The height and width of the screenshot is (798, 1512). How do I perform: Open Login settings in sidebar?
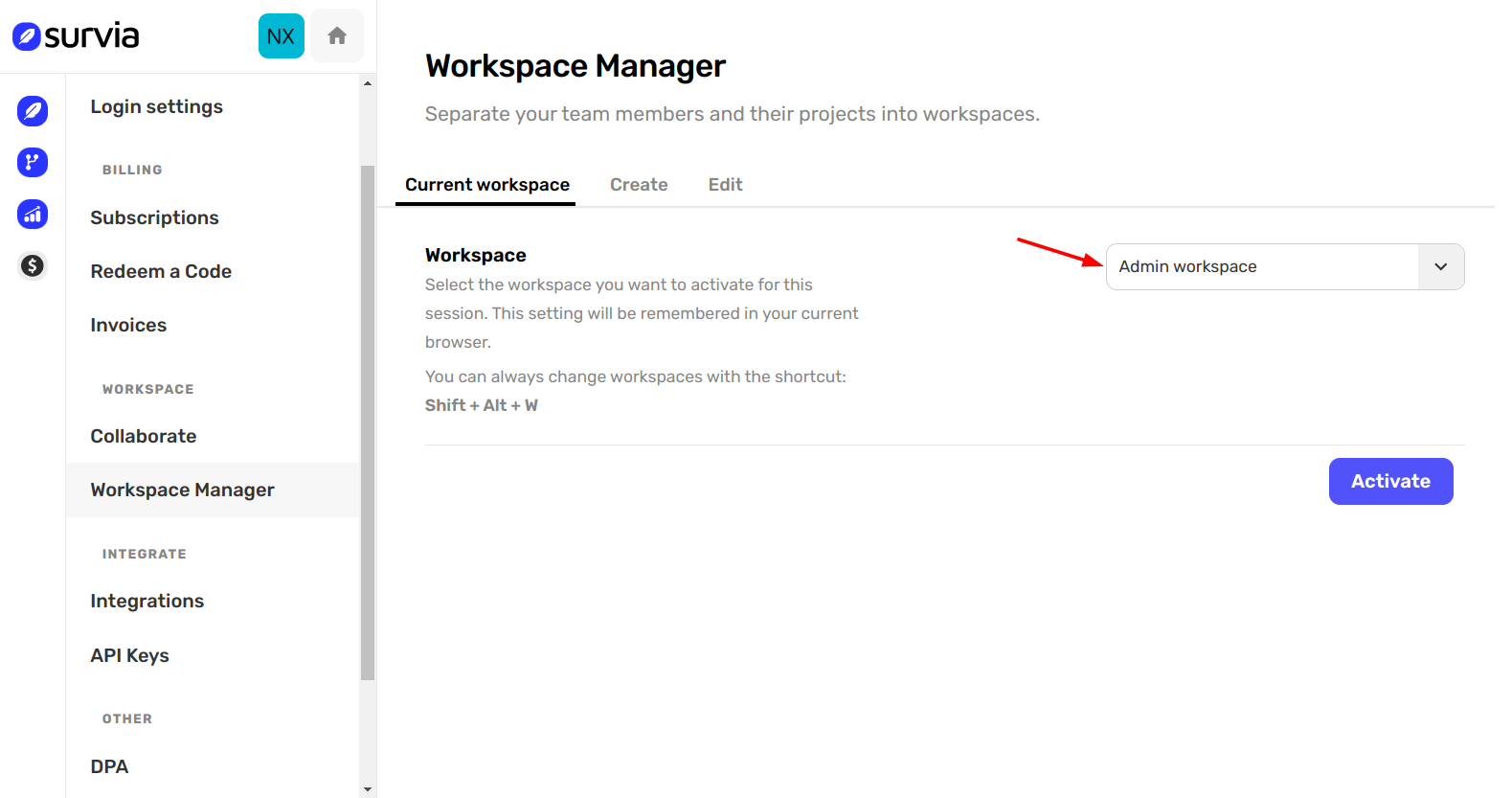click(156, 106)
